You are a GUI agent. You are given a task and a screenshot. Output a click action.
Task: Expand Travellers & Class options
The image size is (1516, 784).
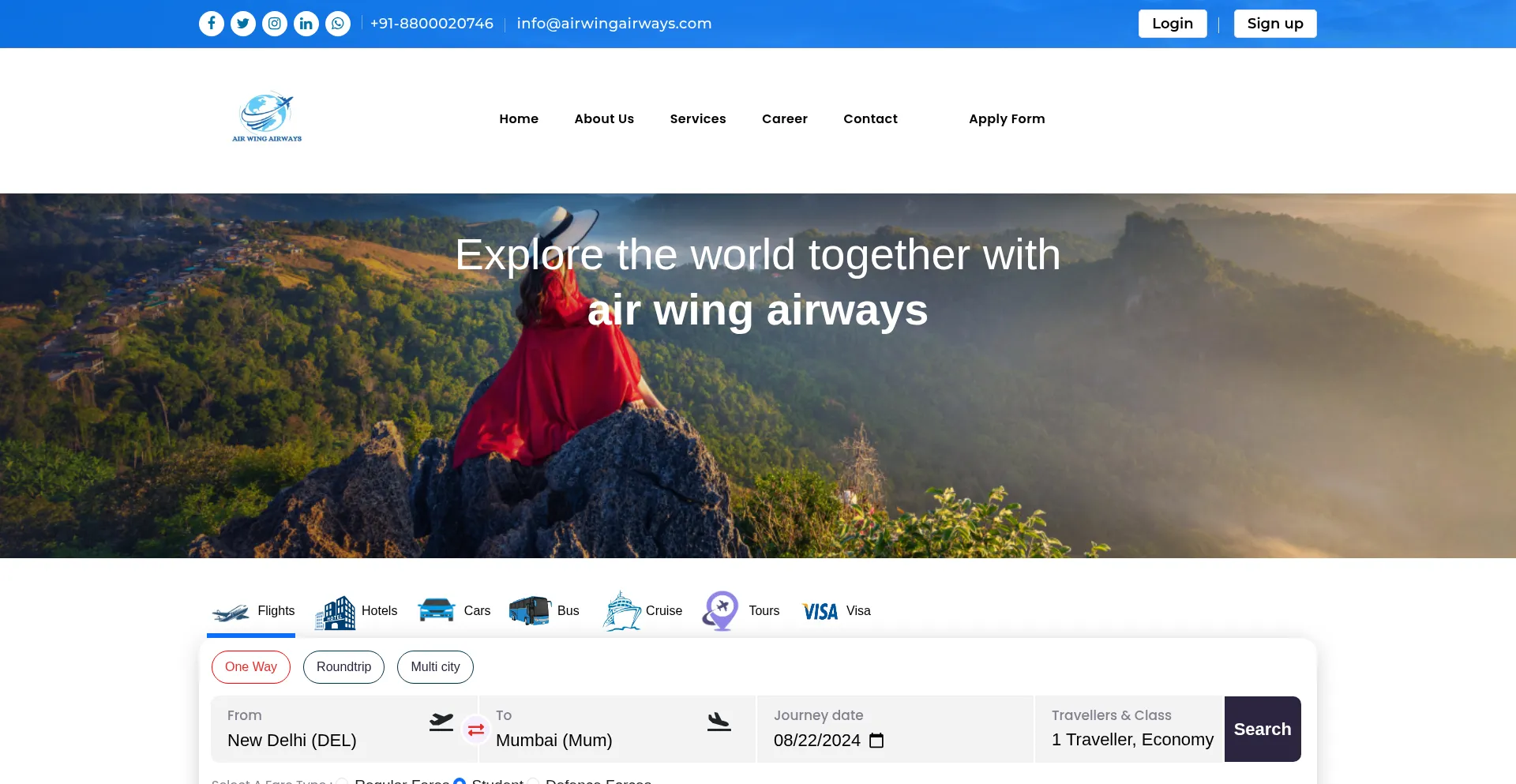[x=1131, y=730]
